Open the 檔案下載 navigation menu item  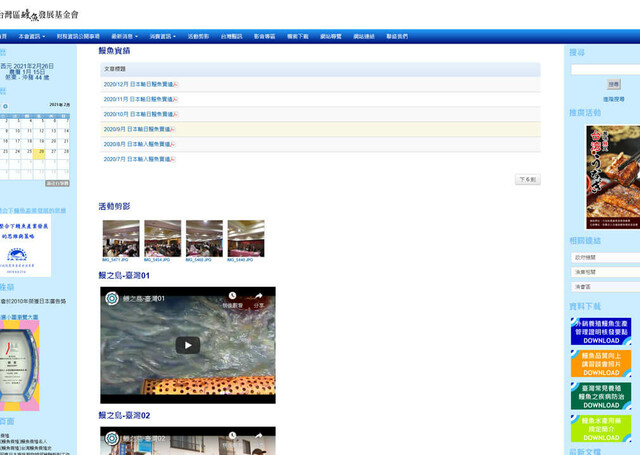(298, 36)
